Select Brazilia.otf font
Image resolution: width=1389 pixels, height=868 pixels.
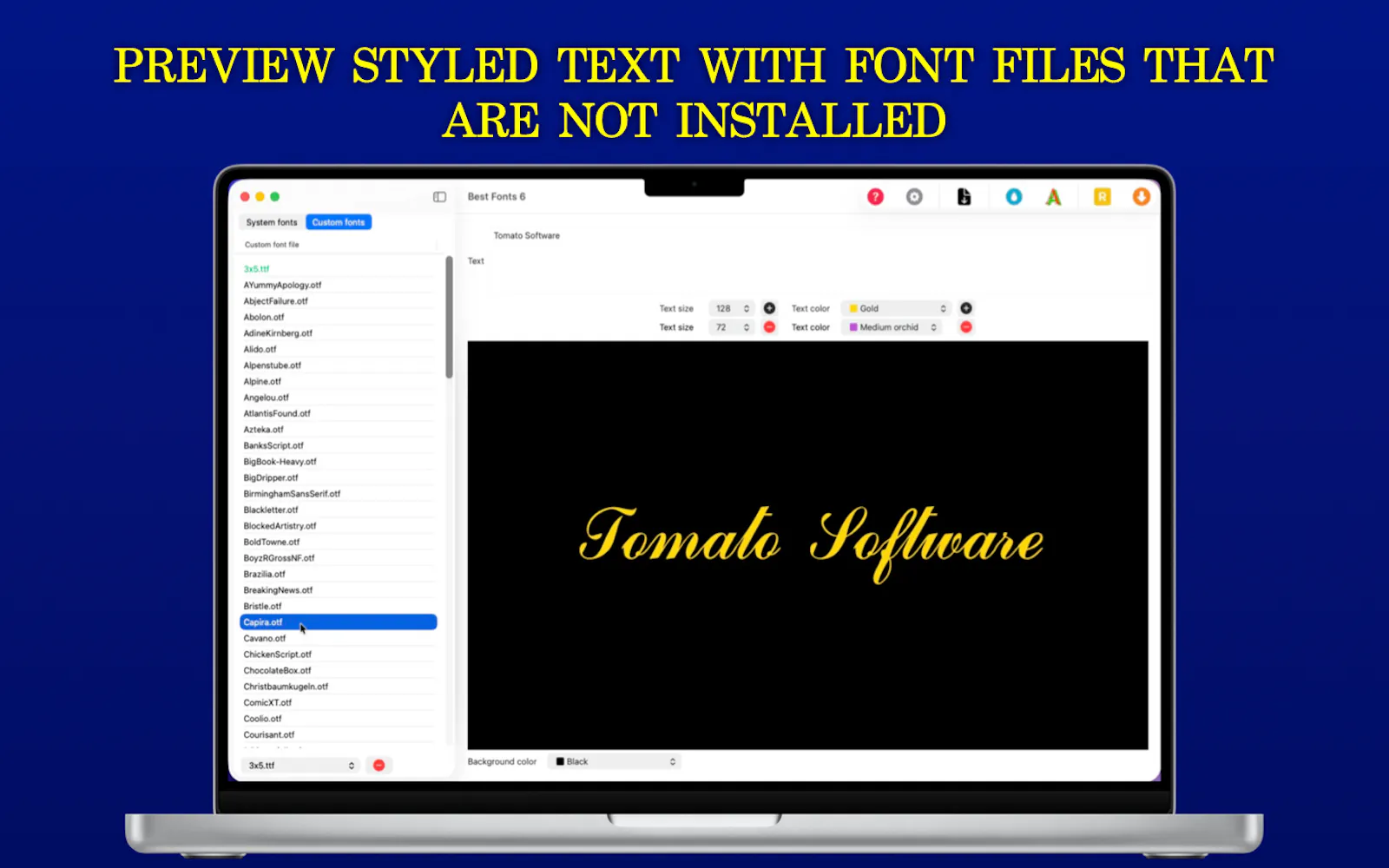coord(338,574)
